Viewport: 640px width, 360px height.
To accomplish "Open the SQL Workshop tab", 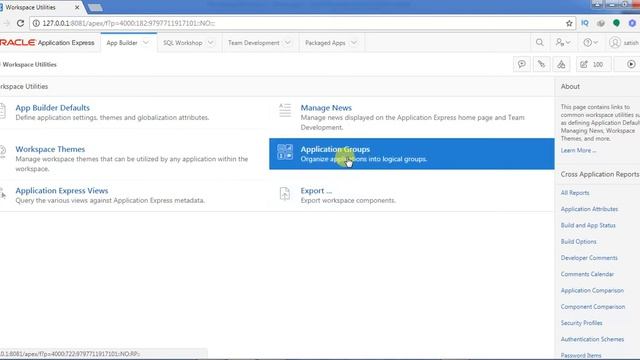I will [182, 42].
